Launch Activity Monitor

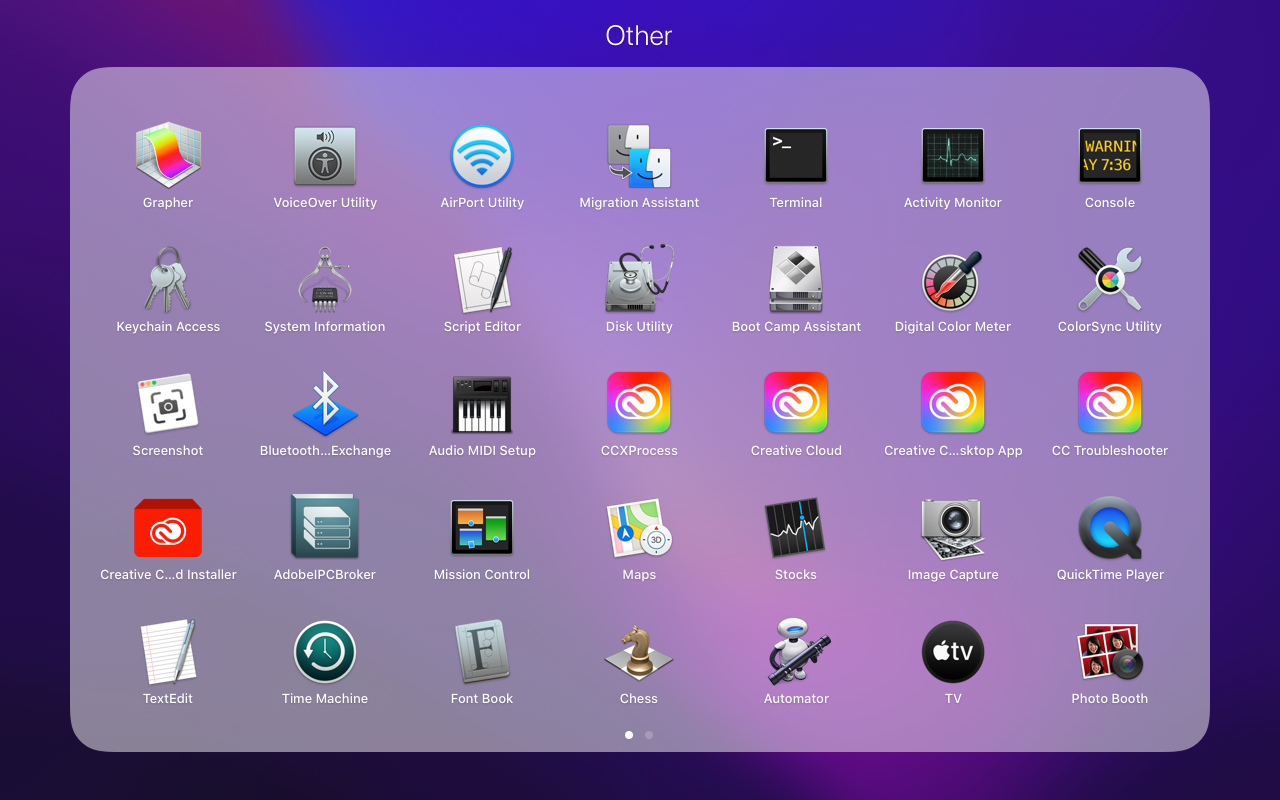coord(952,156)
